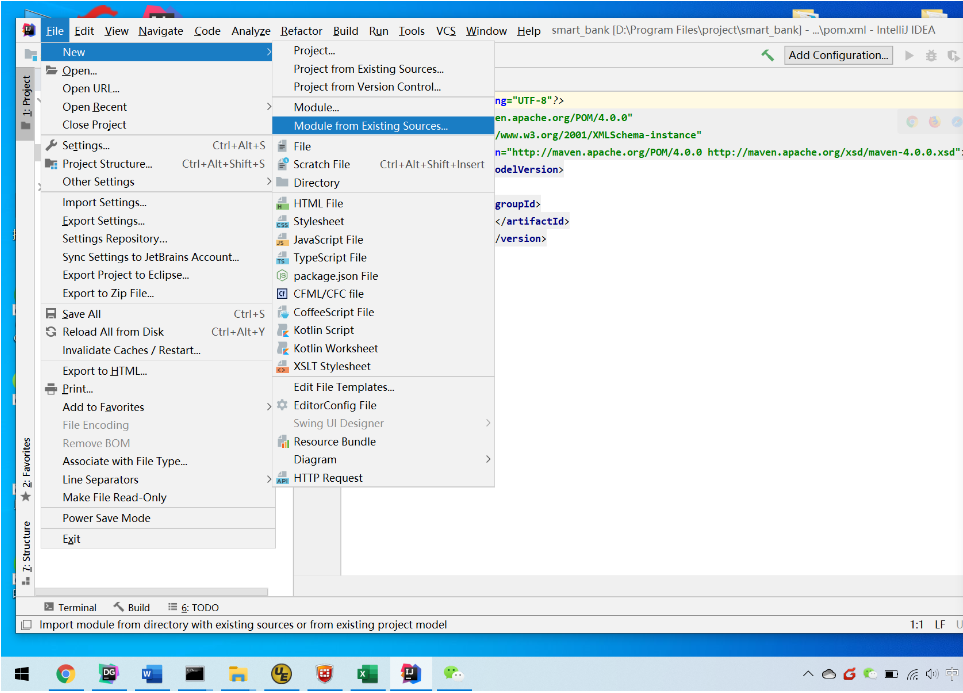Click the Kotlin Script icon
This screenshot has height=693, width=963.
283,330
